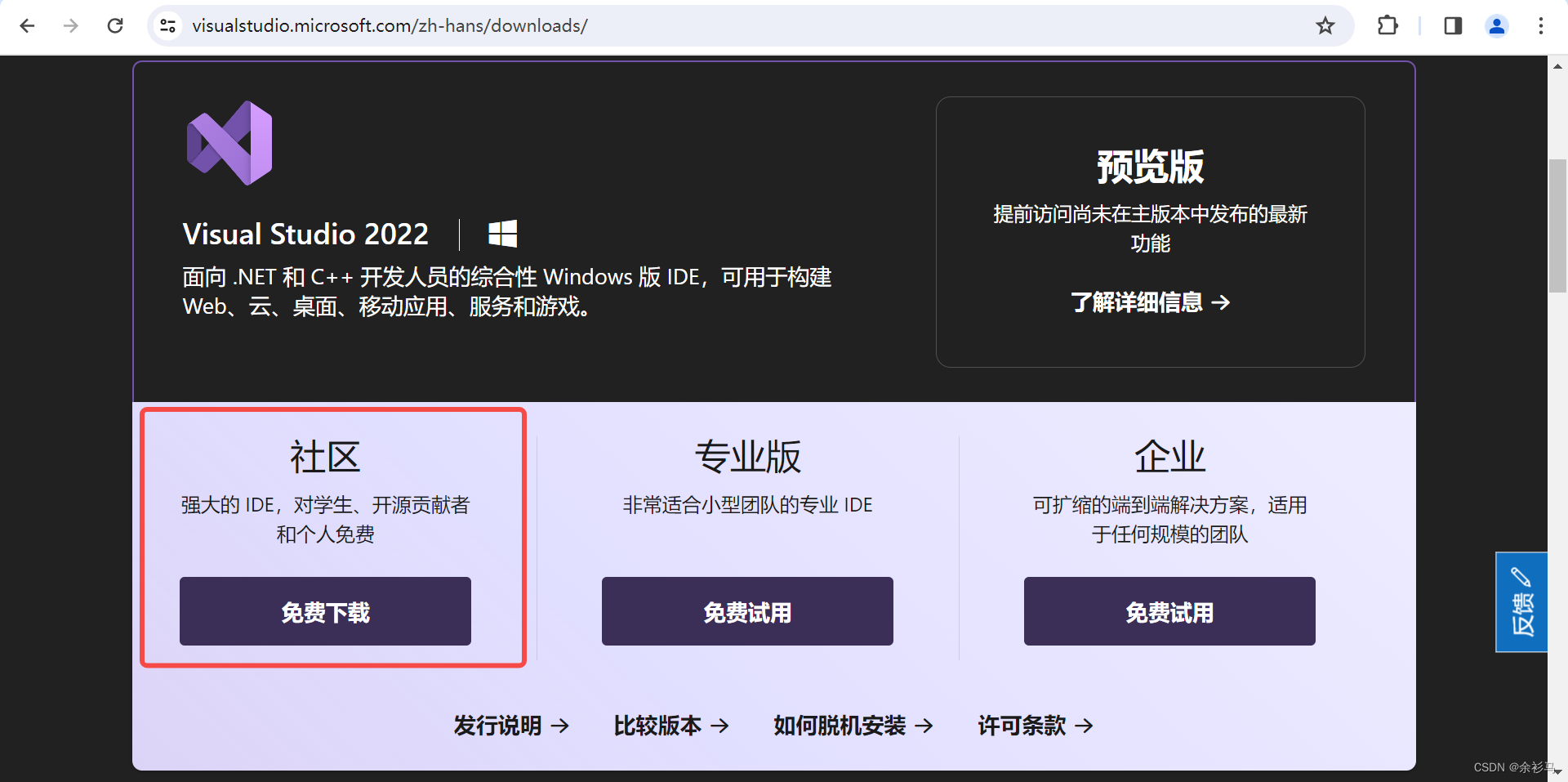Open the preview version 了解详细信息 link
The image size is (1568, 782).
tap(1150, 302)
